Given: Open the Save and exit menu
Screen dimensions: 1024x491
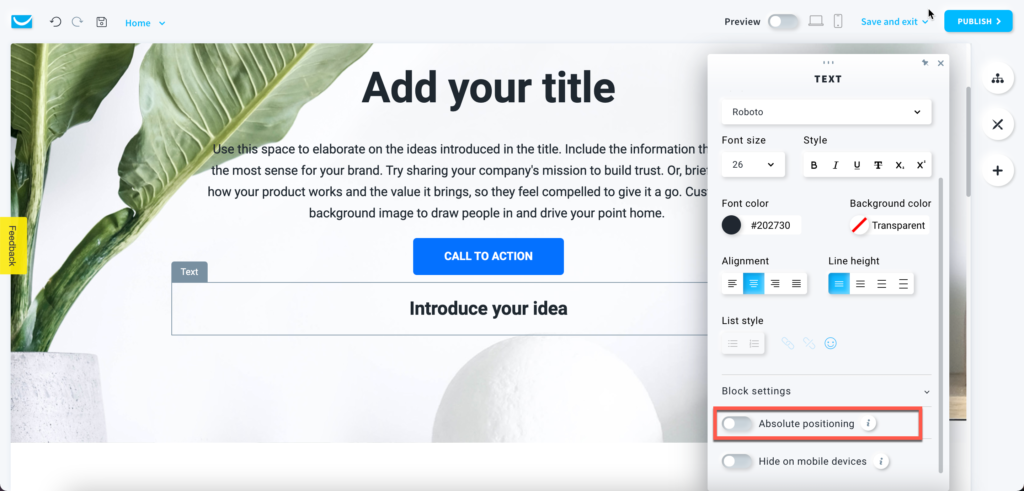Looking at the screenshot, I should pos(895,22).
